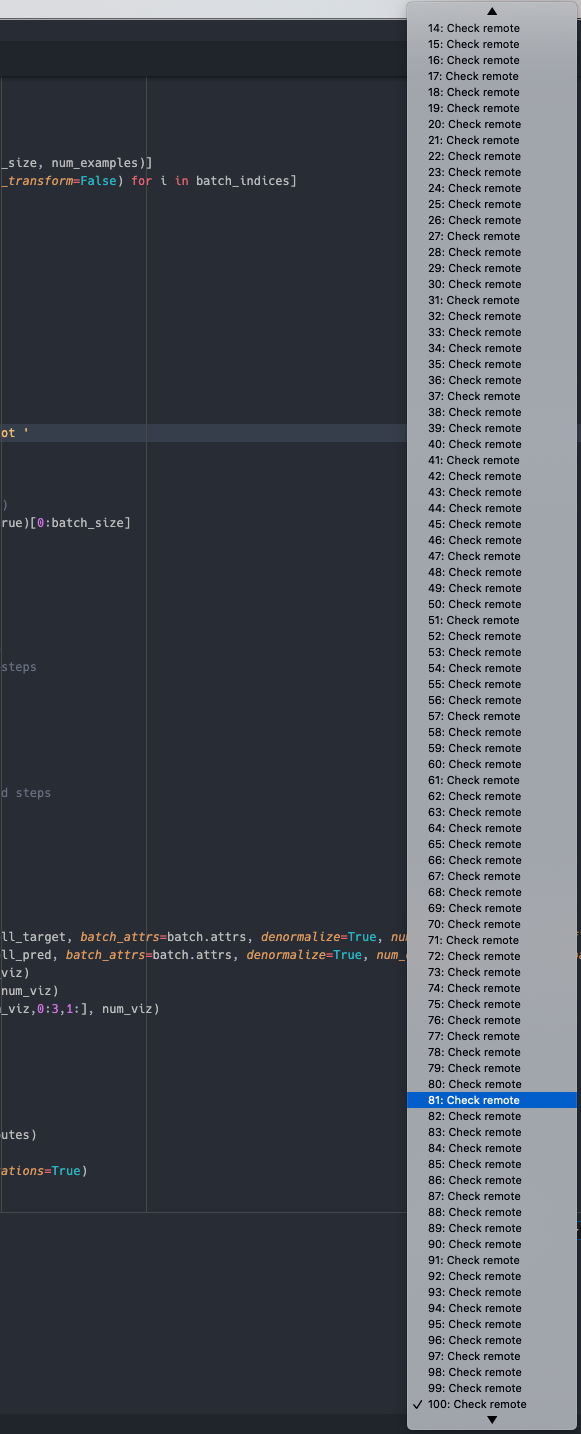This screenshot has height=1434, width=581.
Task: Select 94: Check remote
Action: 492,1308
